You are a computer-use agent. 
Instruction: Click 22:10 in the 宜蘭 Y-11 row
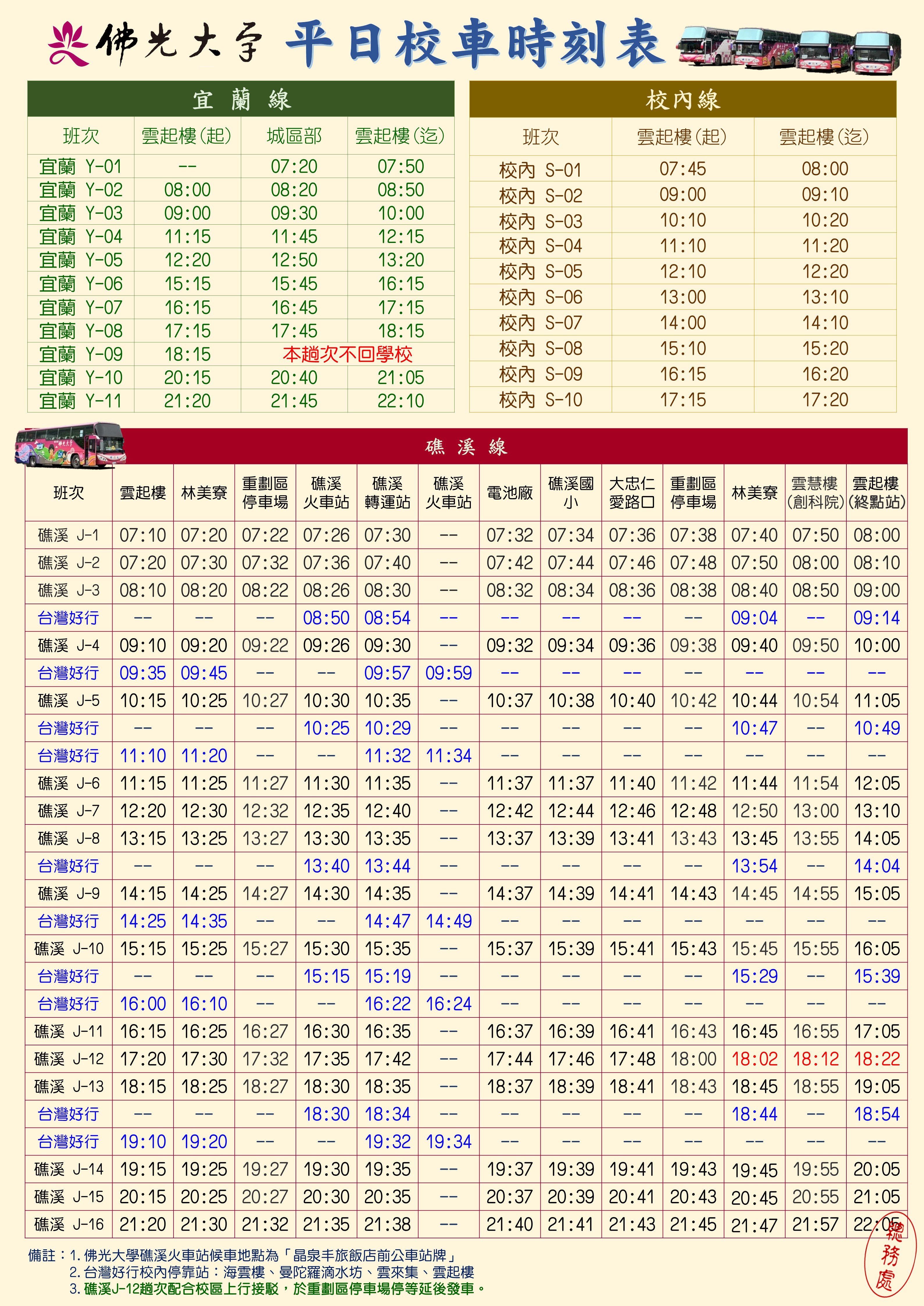[x=401, y=401]
